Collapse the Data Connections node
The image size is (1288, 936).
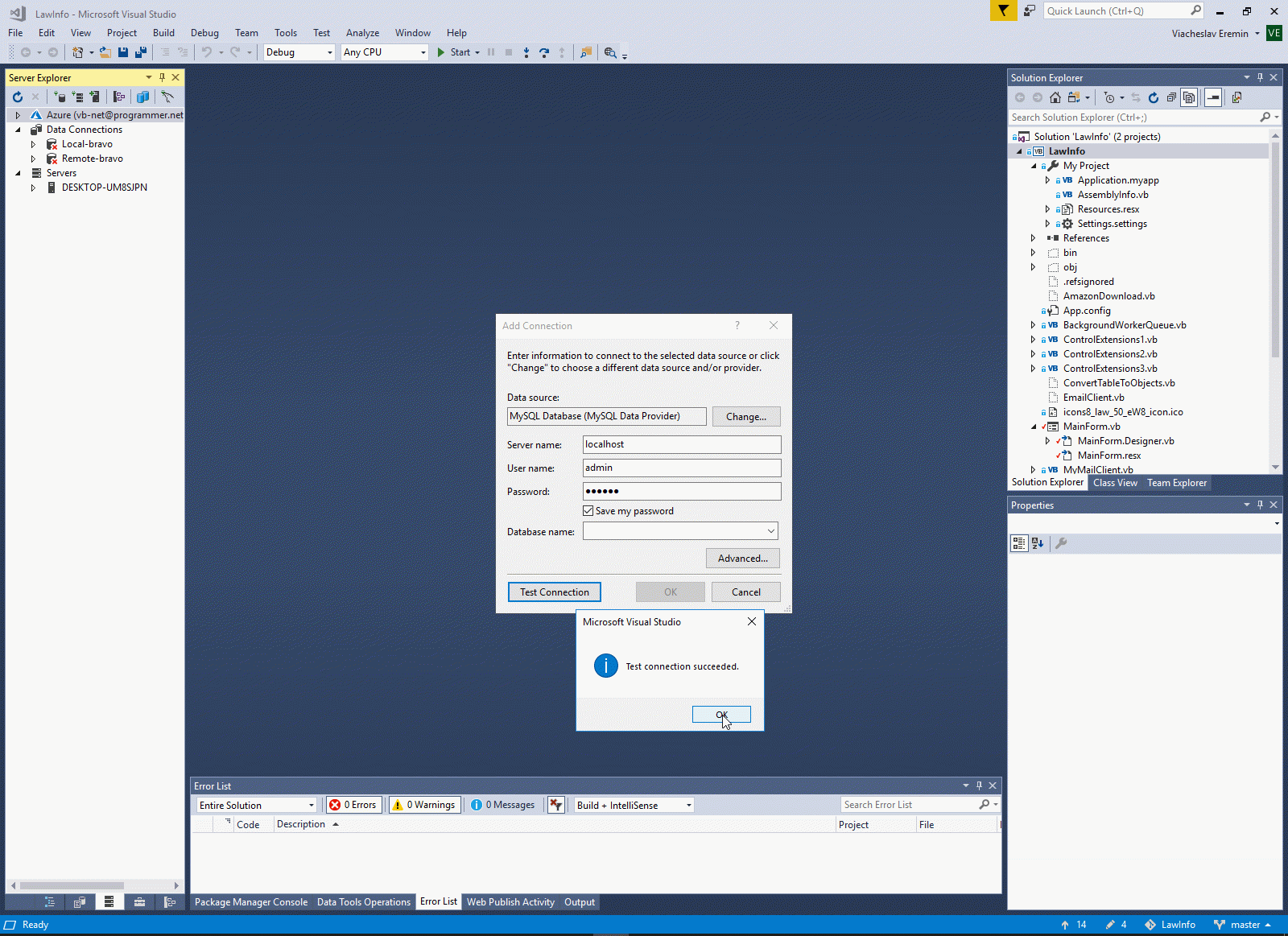18,130
